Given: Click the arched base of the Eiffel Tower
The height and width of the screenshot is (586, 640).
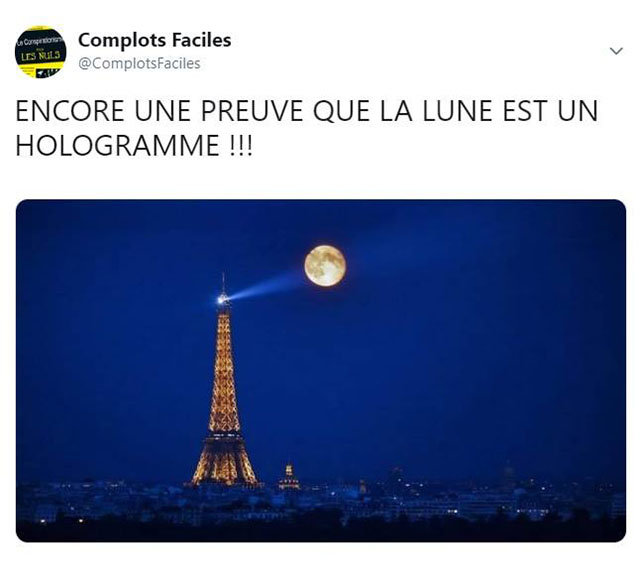Looking at the screenshot, I should (x=224, y=465).
